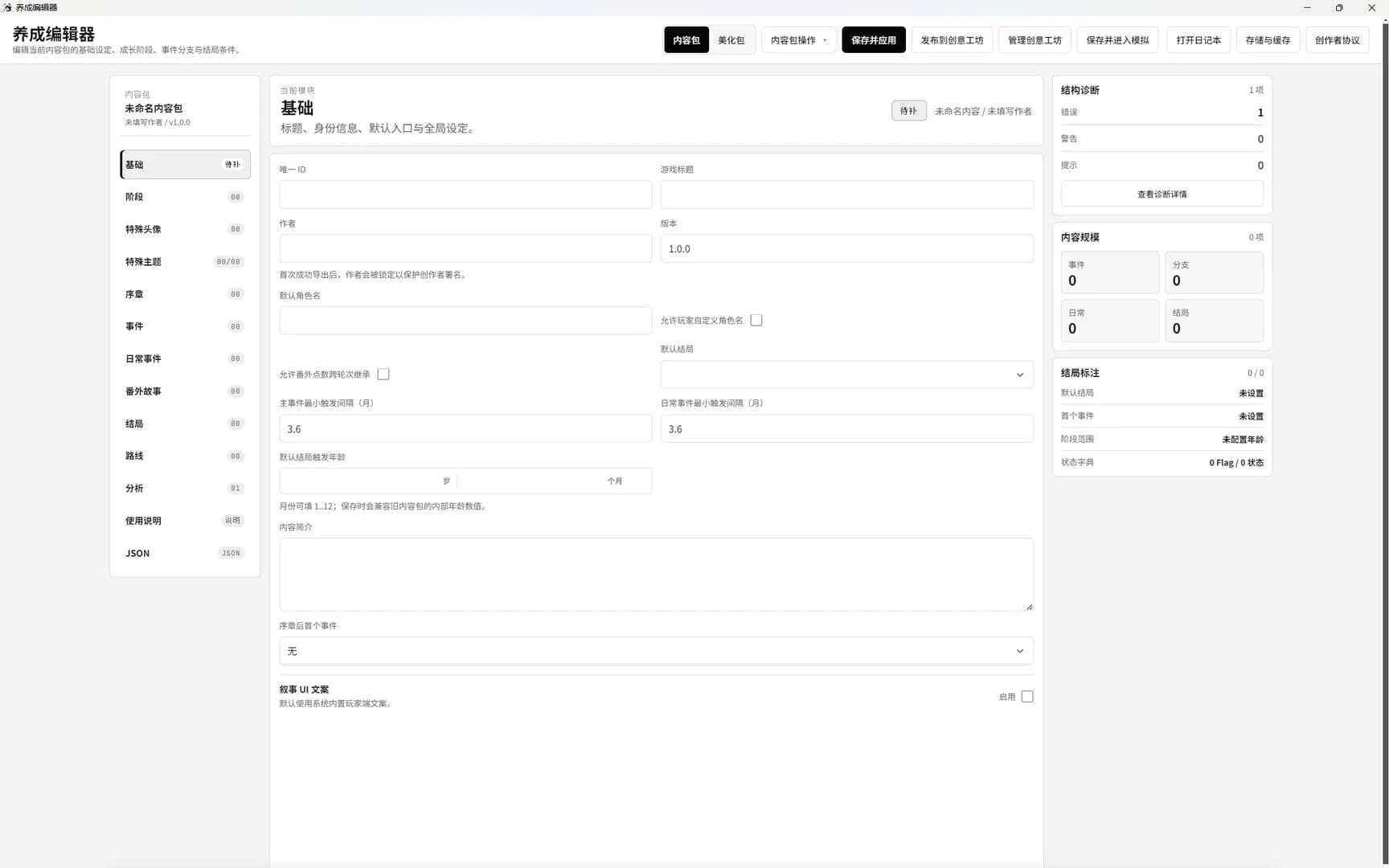Select the 使用说明 sidebar item
The image size is (1389, 868).
pyautogui.click(x=185, y=521)
